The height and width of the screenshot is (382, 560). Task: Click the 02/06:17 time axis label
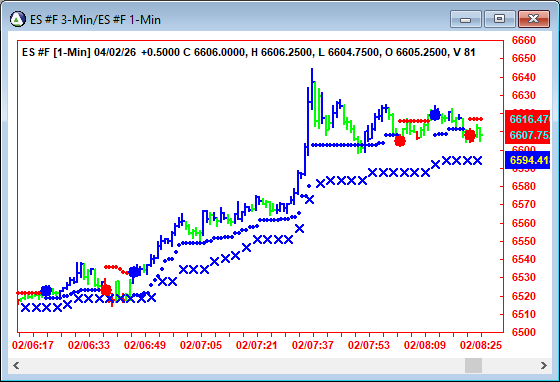(x=33, y=345)
